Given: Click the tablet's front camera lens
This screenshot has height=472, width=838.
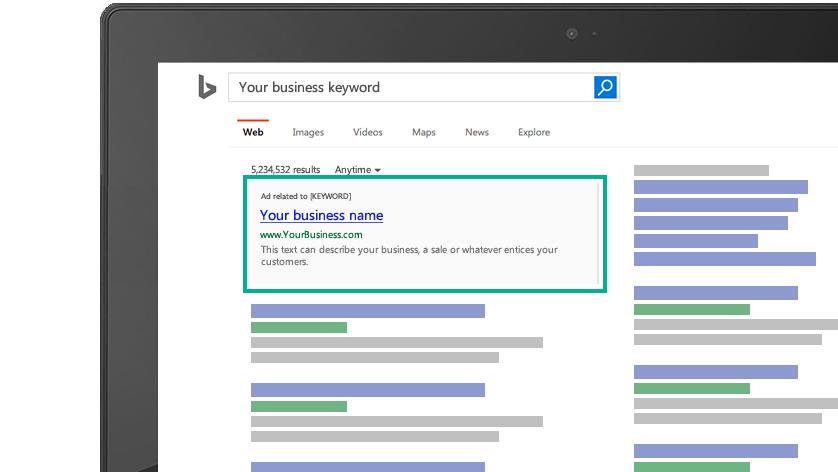Looking at the screenshot, I should [572, 33].
